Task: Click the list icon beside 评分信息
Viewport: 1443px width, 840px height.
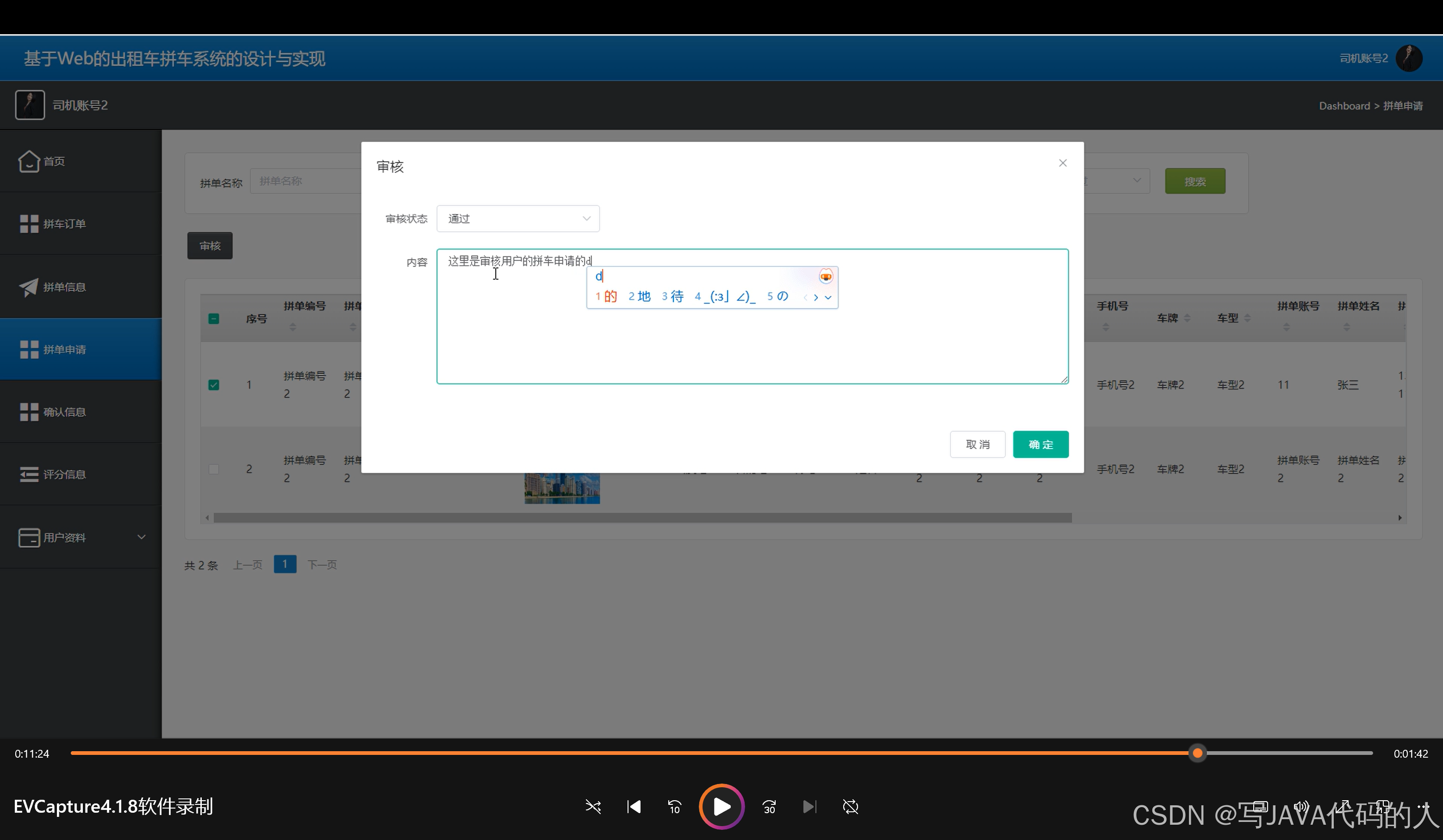Action: (x=29, y=475)
